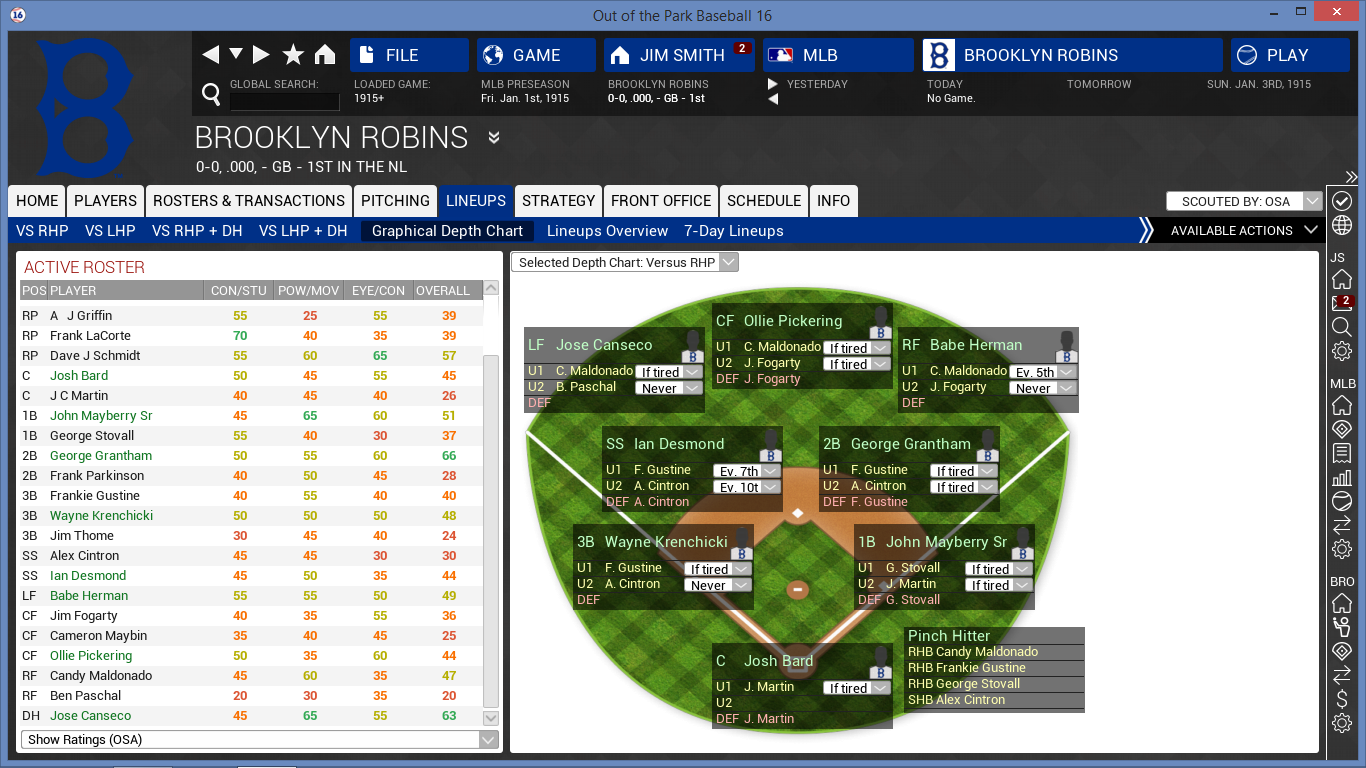Go forward with the right arrow
Image resolution: width=1366 pixels, height=768 pixels.
(x=261, y=55)
